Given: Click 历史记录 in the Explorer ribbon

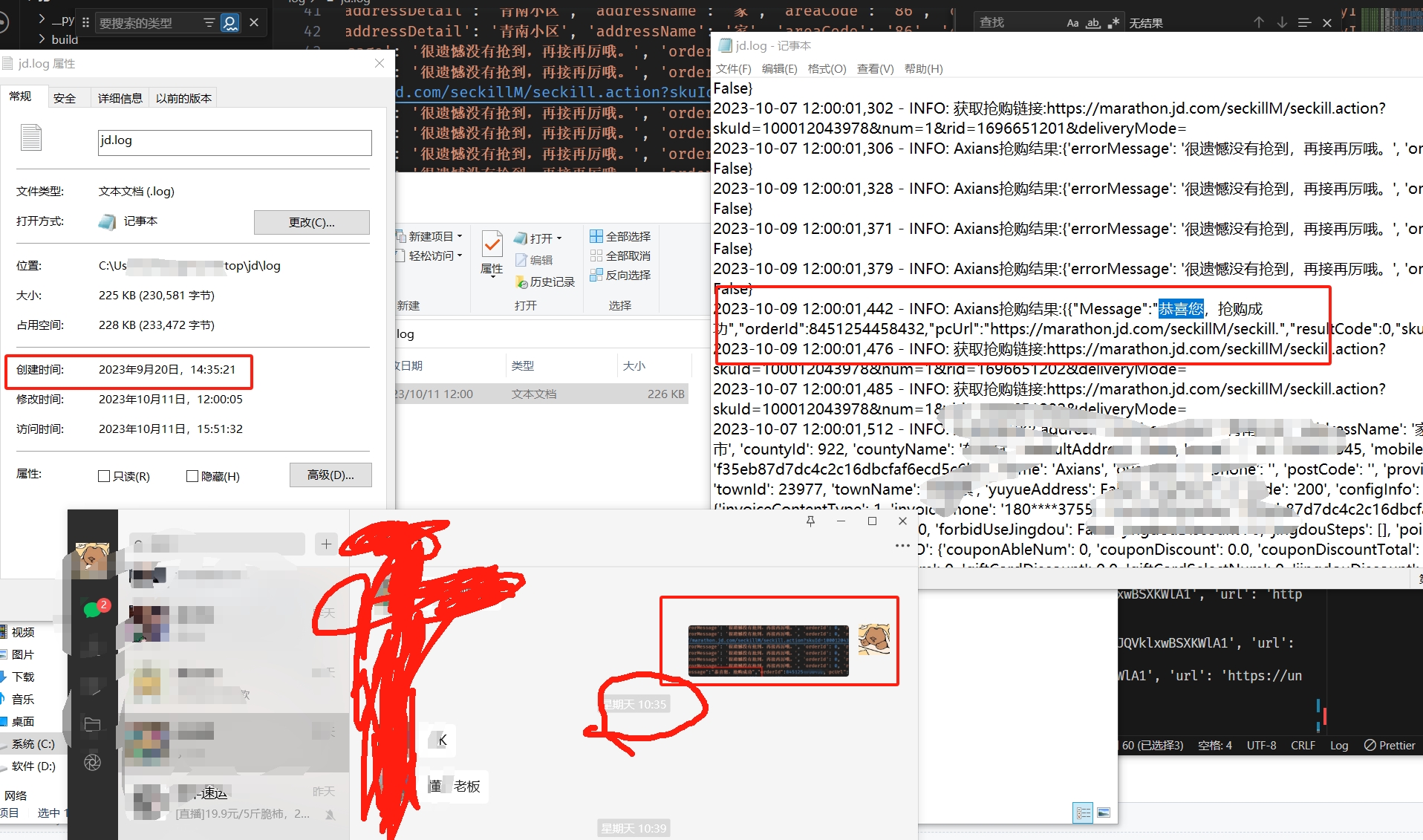Looking at the screenshot, I should 545,282.
